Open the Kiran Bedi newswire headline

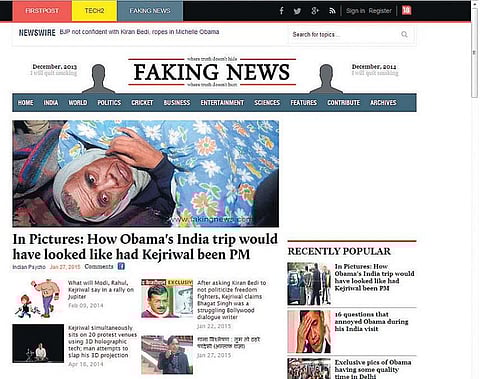(x=139, y=32)
